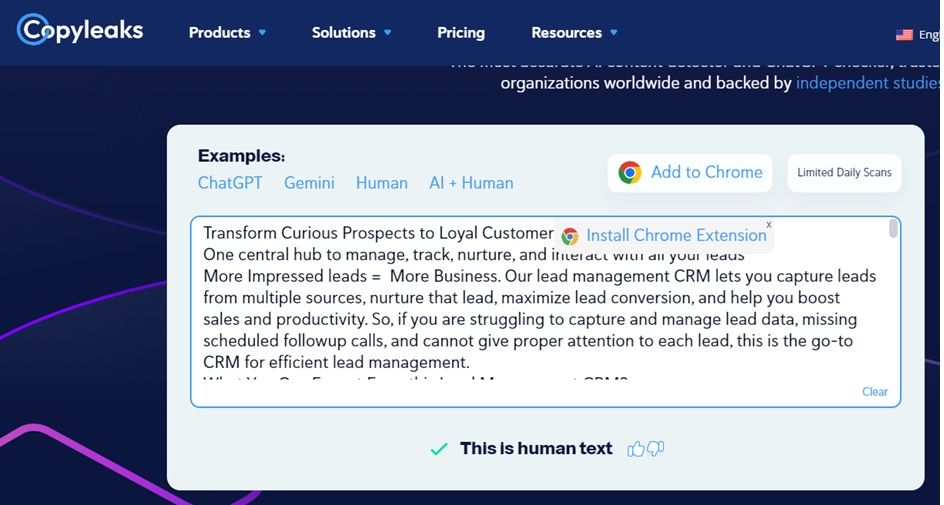The image size is (944, 505).
Task: Click the thumbs down feedback icon
Action: [x=656, y=449]
